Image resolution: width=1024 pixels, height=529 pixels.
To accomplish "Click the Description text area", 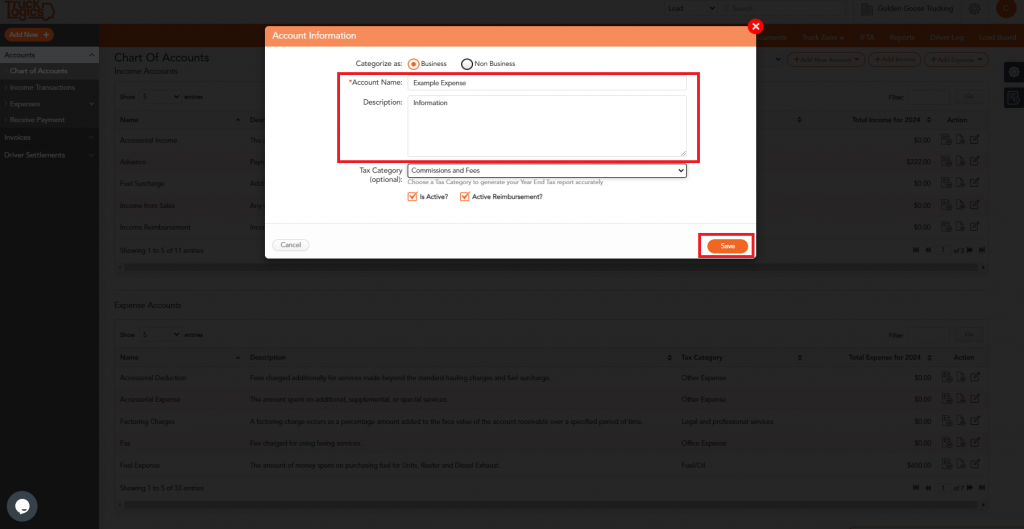I will [547, 126].
